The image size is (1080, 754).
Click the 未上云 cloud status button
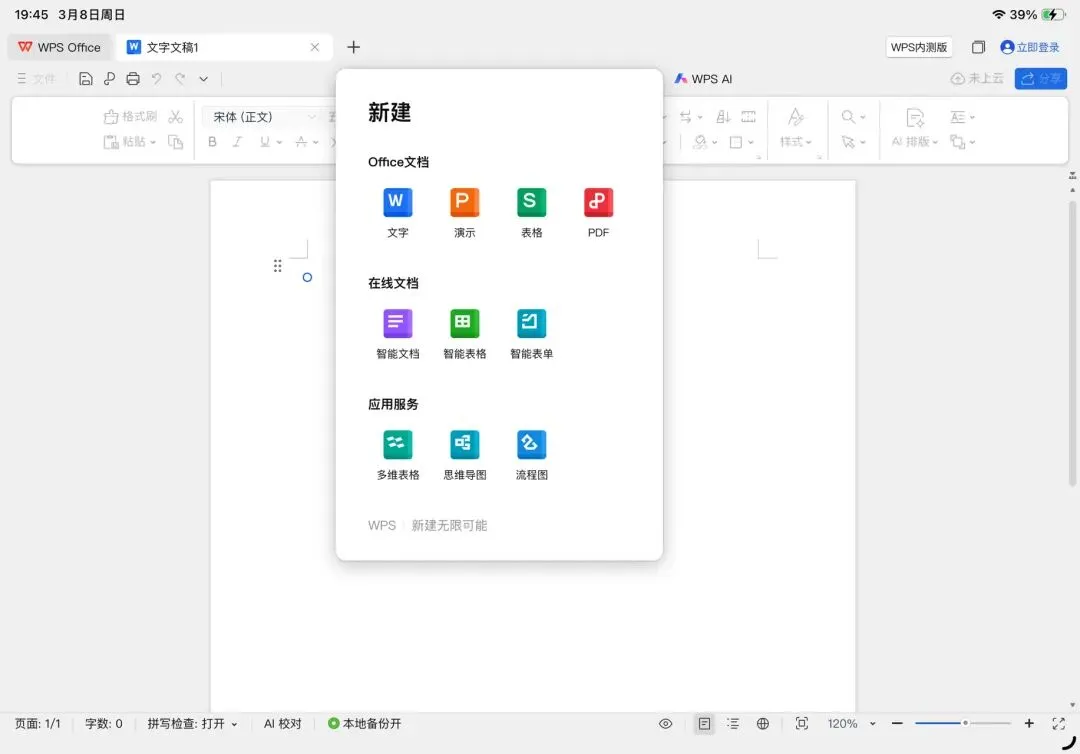977,78
